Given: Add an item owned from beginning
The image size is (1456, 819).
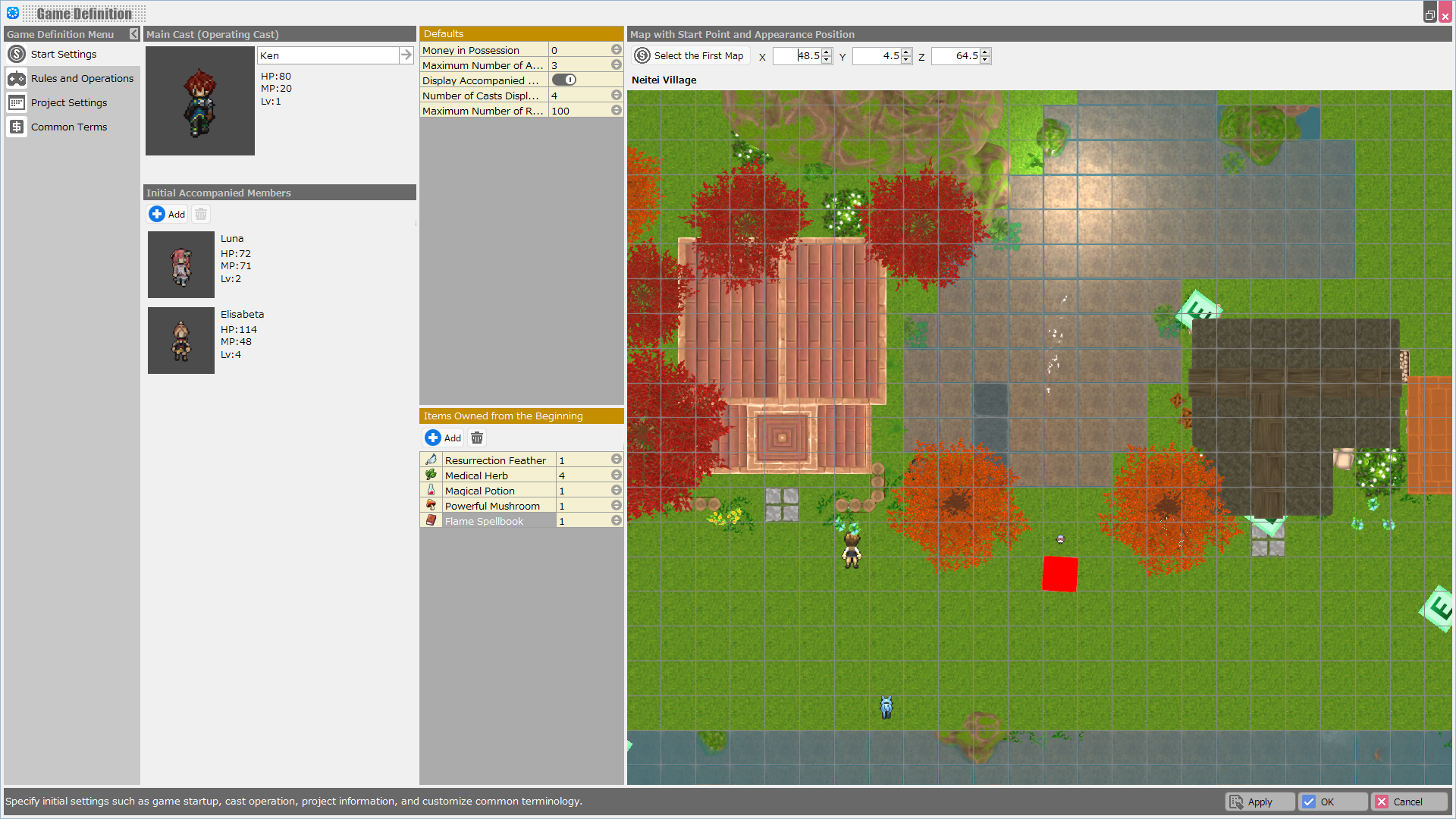Looking at the screenshot, I should point(444,438).
